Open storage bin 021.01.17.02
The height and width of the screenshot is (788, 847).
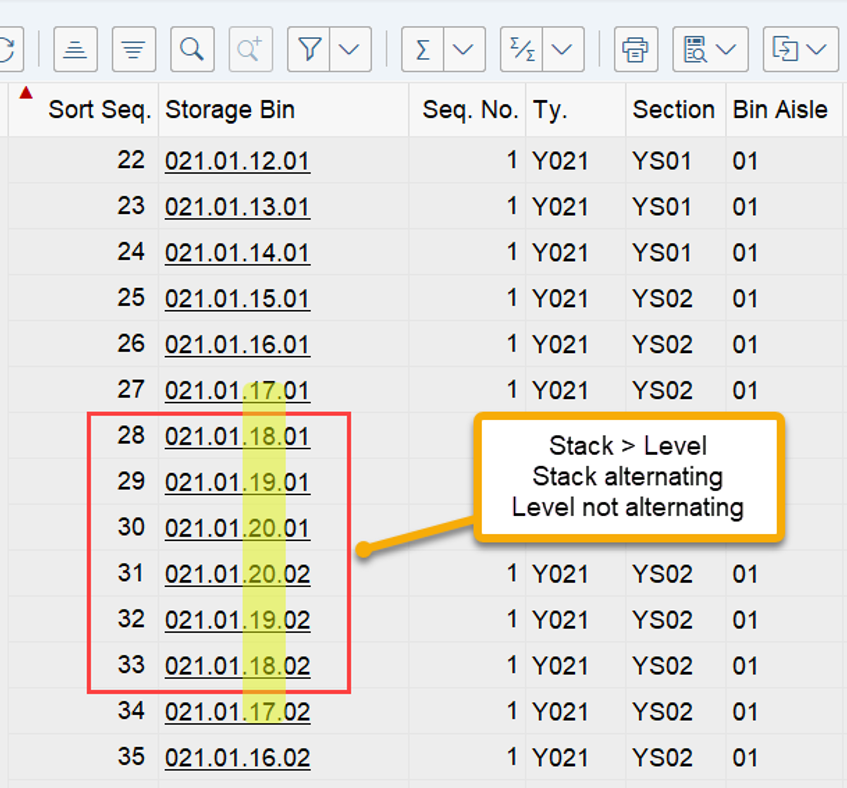237,712
